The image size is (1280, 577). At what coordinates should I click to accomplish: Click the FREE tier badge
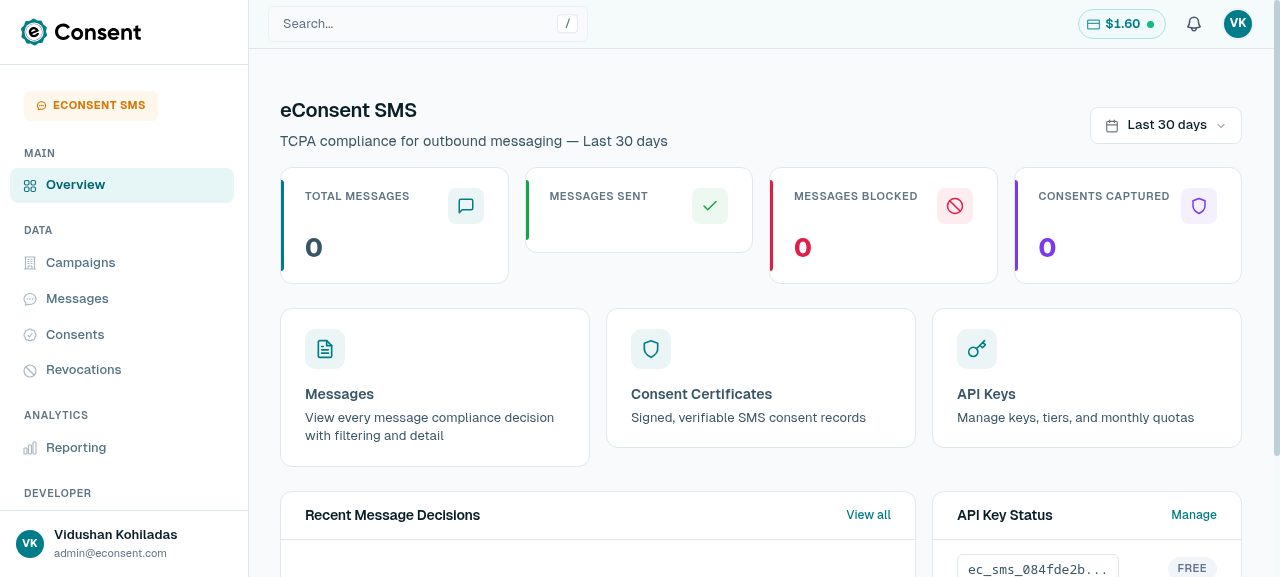coord(1192,567)
